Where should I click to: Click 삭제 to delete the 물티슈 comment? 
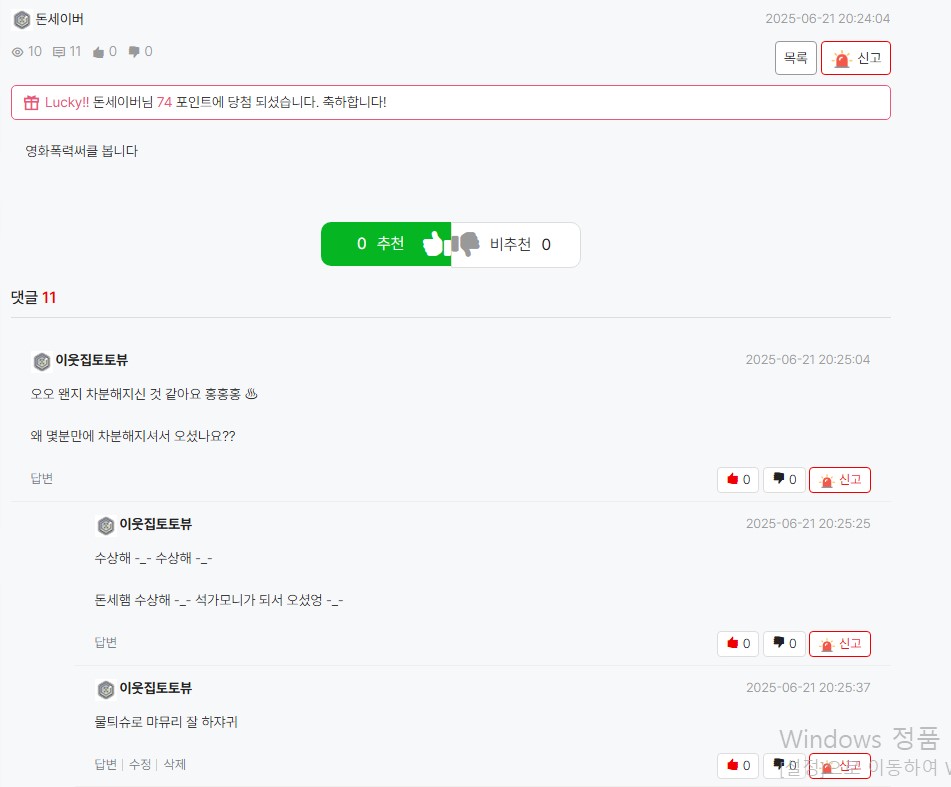click(175, 764)
